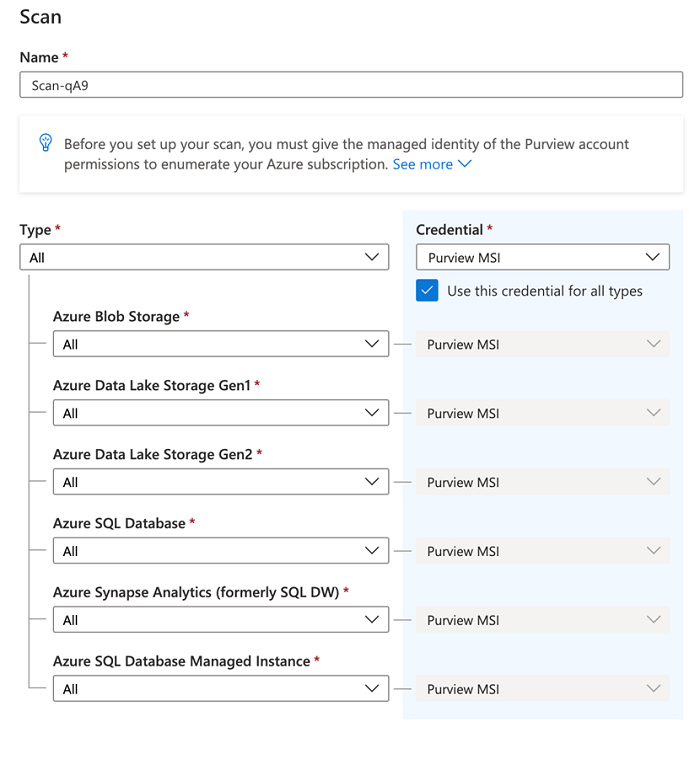Image resolution: width=700 pixels, height=770 pixels.
Task: Click the Data Lake Gen1 credential dropdown
Action: pos(542,413)
